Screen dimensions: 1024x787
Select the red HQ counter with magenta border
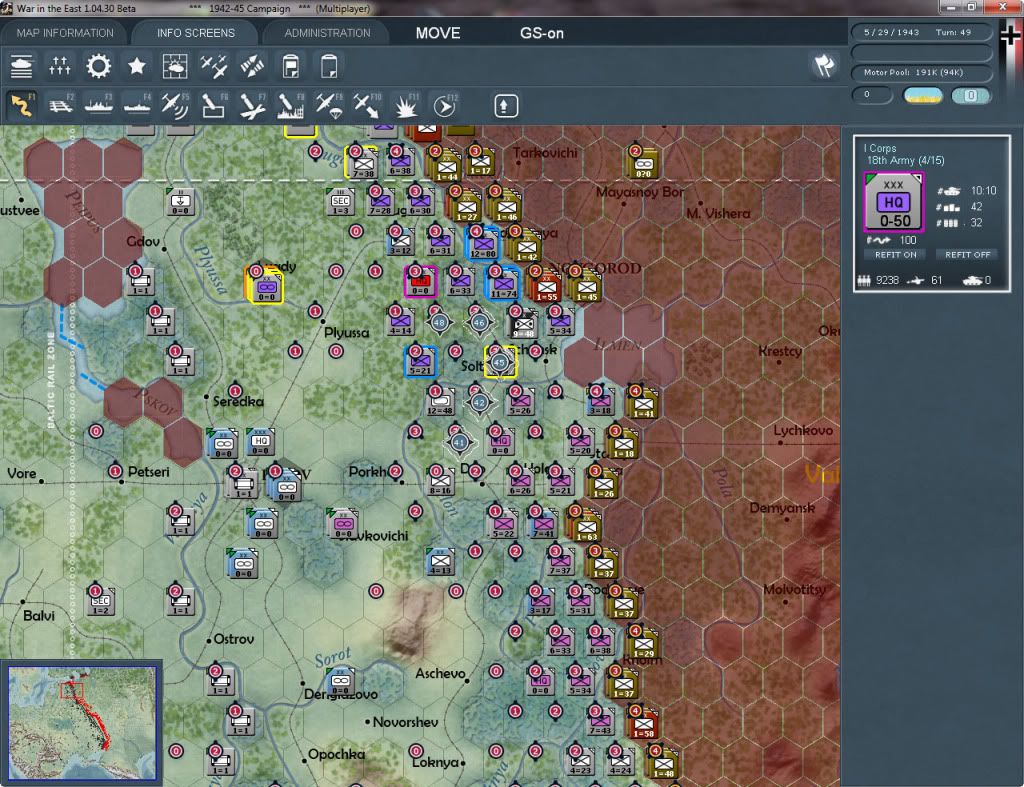[x=420, y=281]
